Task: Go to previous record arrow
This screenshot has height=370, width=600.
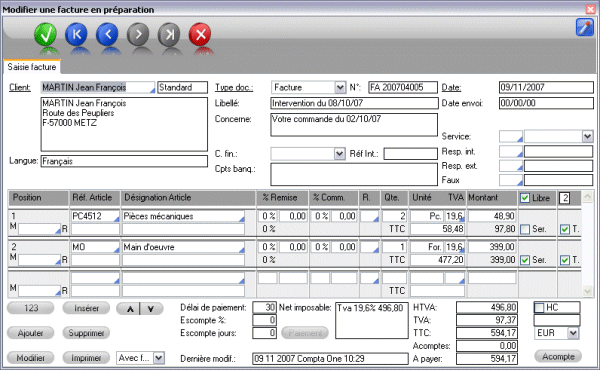Action: [x=108, y=34]
